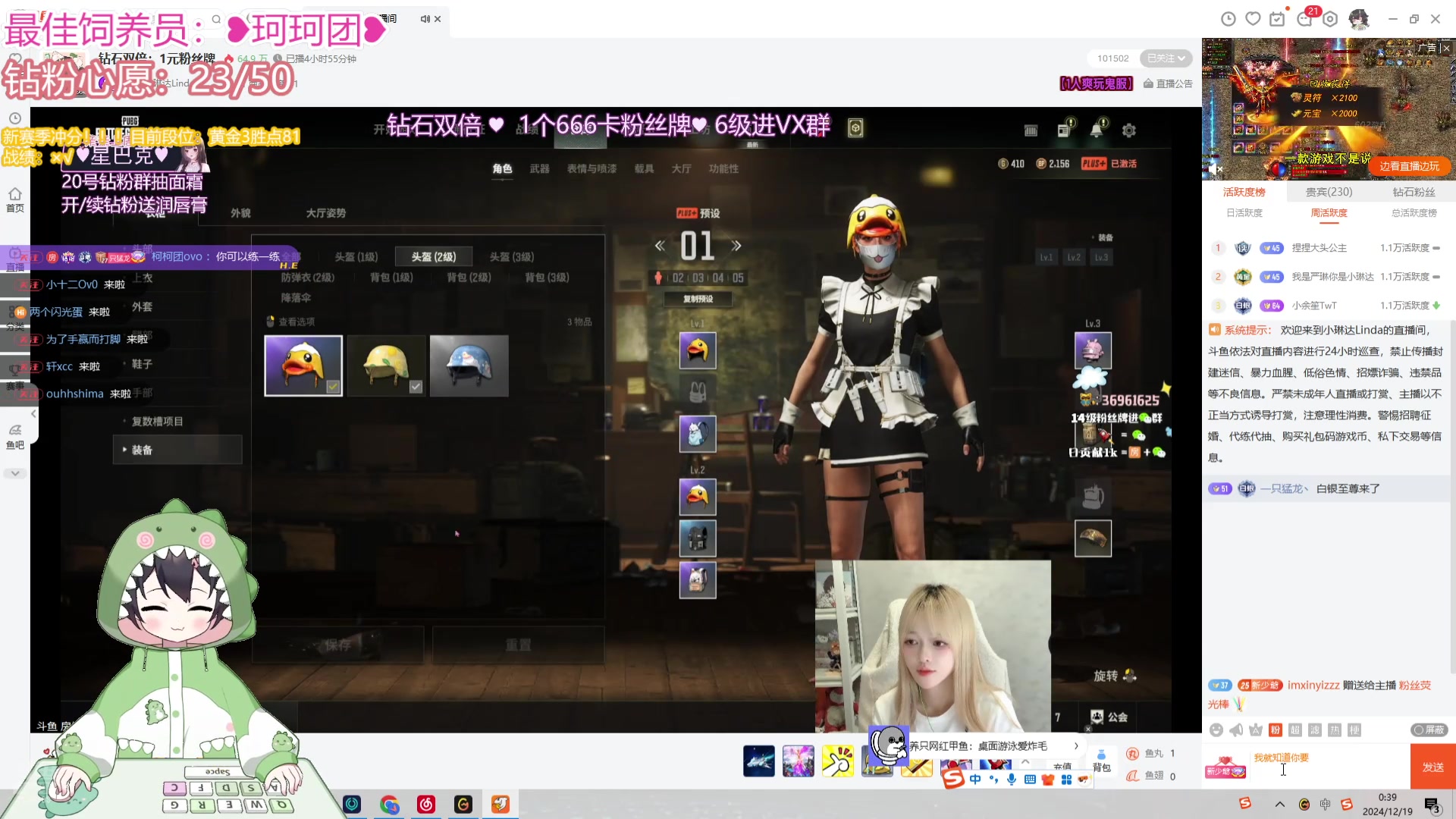Click the game 重置 reset button
1456x819 pixels.
(519, 645)
